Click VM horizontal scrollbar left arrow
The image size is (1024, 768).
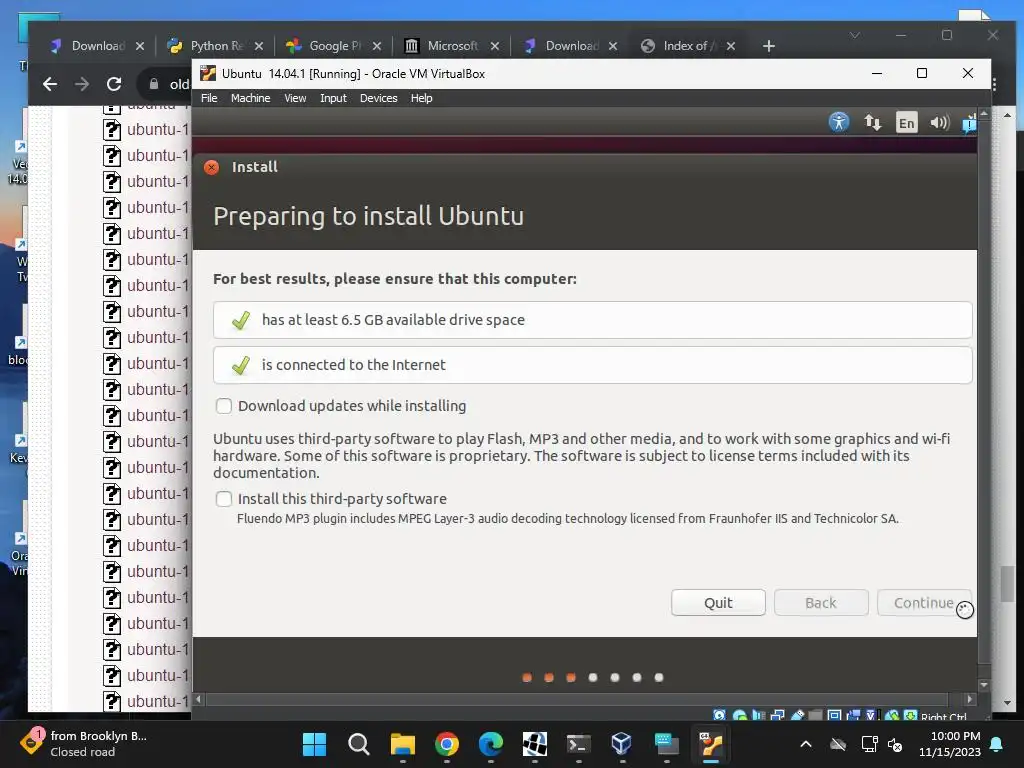[199, 699]
